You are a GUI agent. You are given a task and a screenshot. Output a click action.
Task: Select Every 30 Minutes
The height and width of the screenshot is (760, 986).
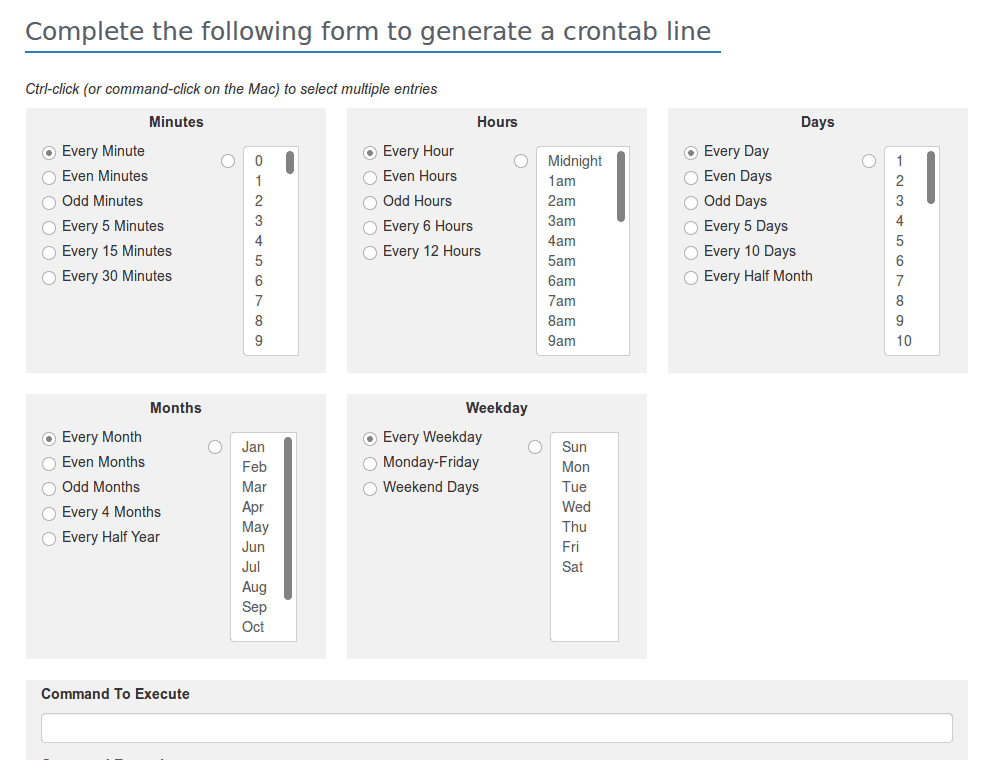pyautogui.click(x=48, y=276)
